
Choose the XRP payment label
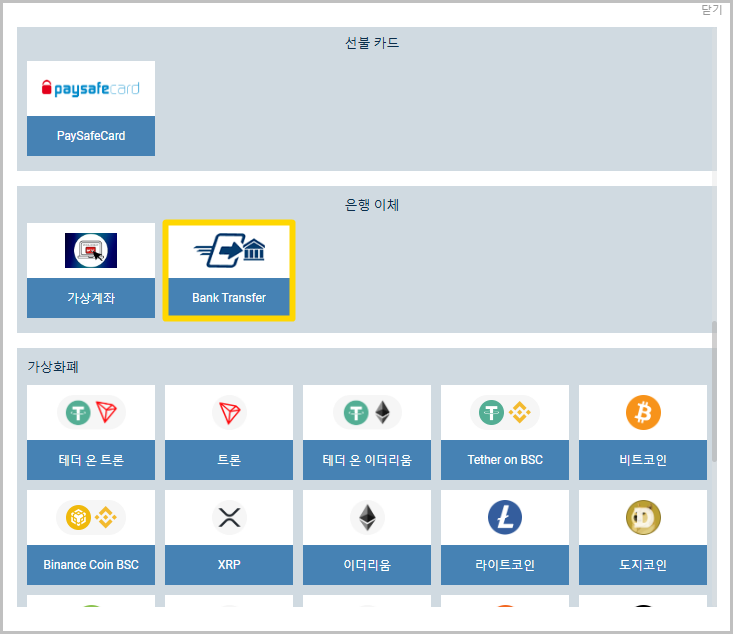click(x=229, y=565)
